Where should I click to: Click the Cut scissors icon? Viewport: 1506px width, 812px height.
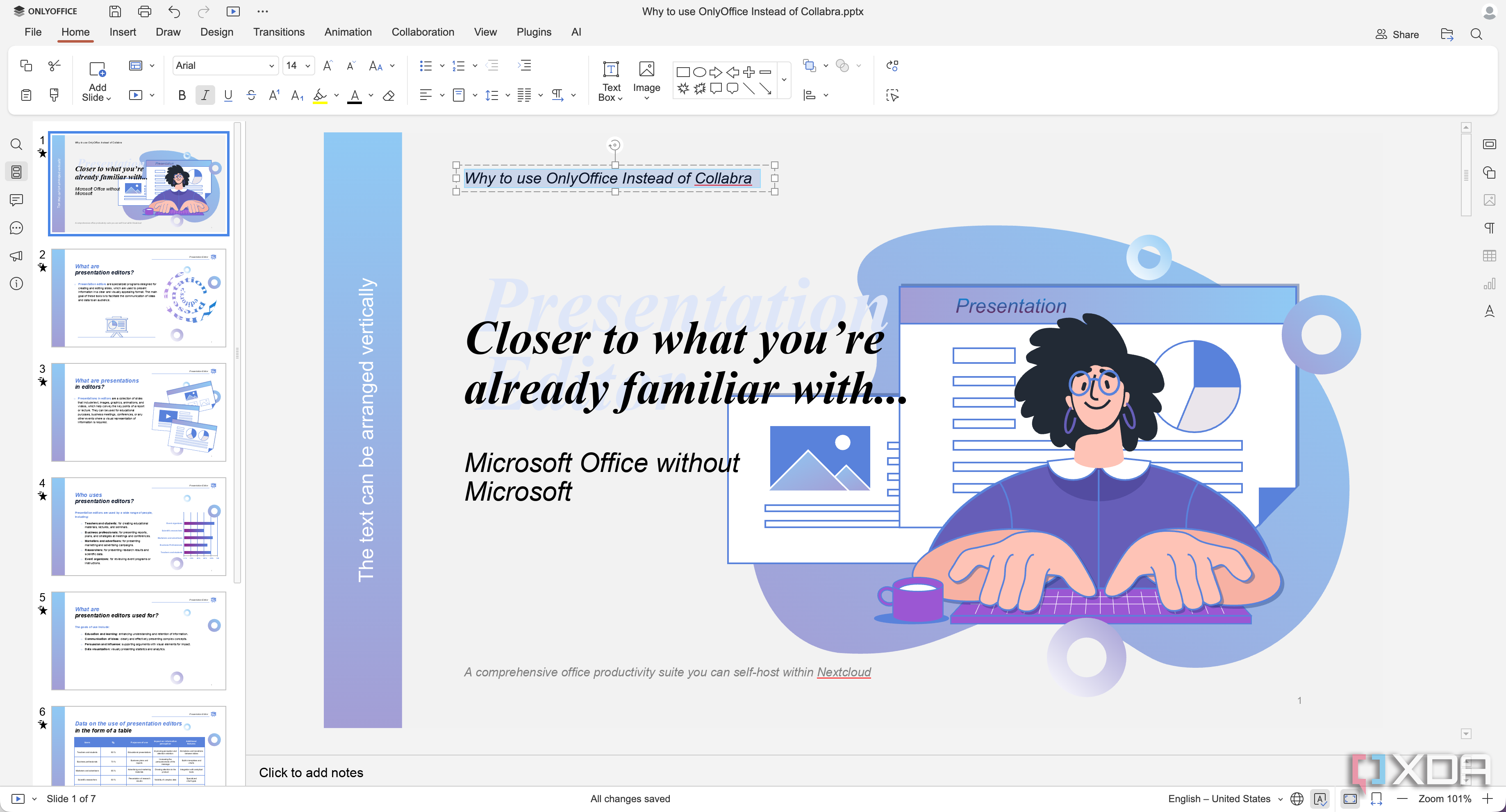point(55,66)
